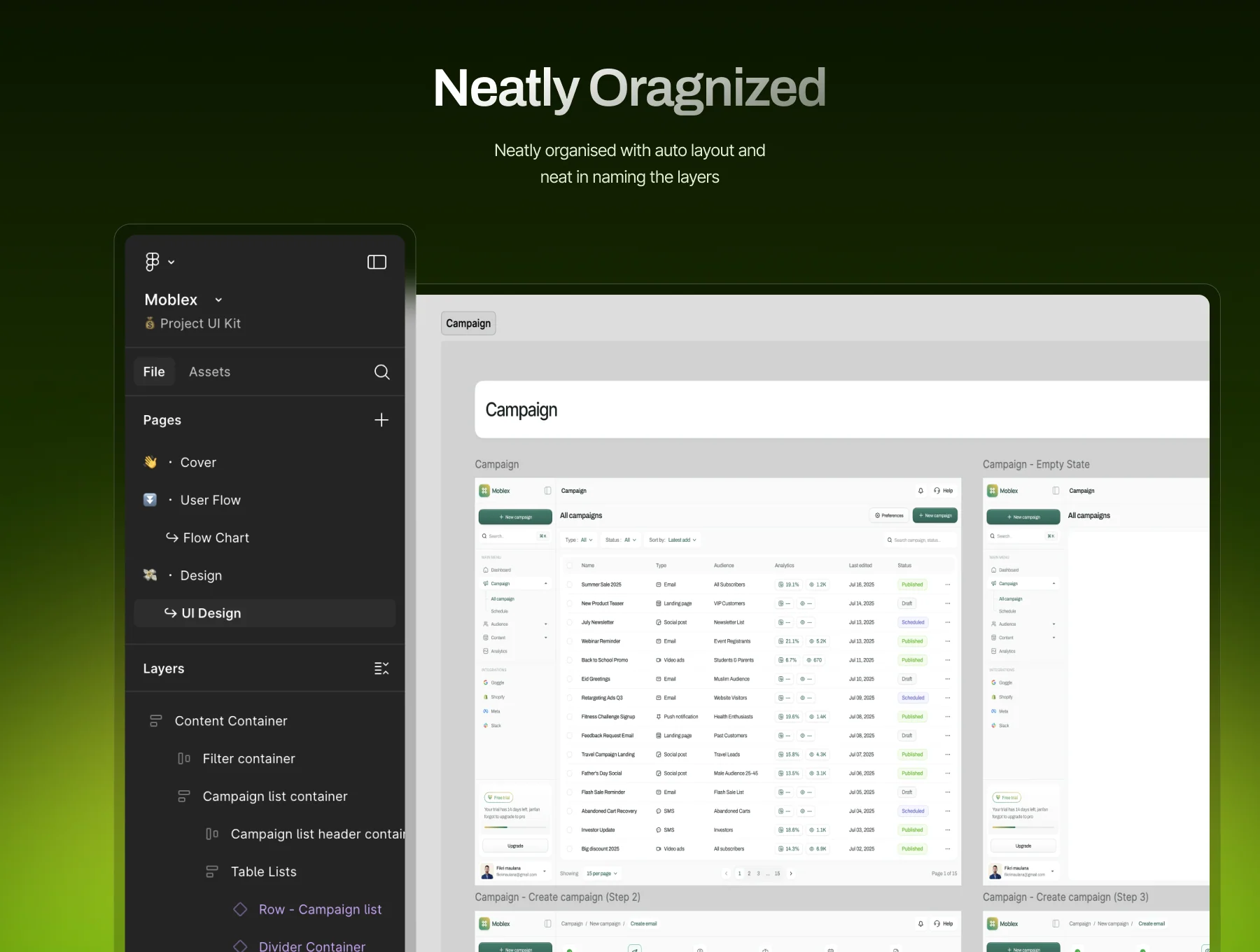The image size is (1260, 952).
Task: Check the Webinar Reminder row checkbox
Action: click(x=570, y=641)
